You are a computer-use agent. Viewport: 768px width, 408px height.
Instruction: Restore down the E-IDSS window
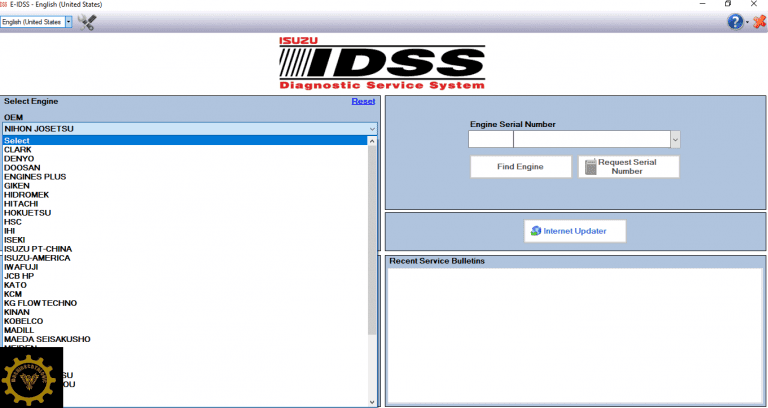point(728,4)
